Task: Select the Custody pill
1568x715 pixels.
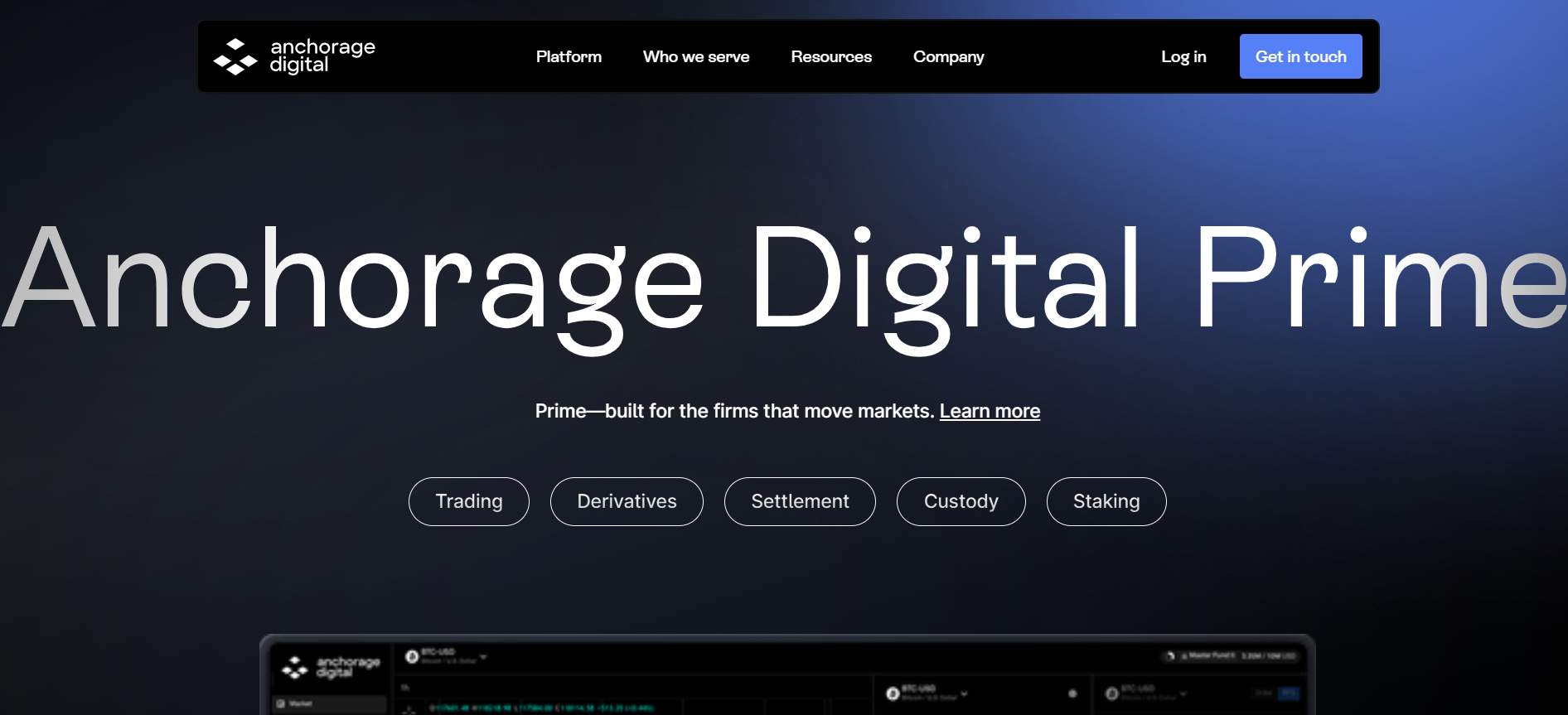Action: click(x=961, y=501)
